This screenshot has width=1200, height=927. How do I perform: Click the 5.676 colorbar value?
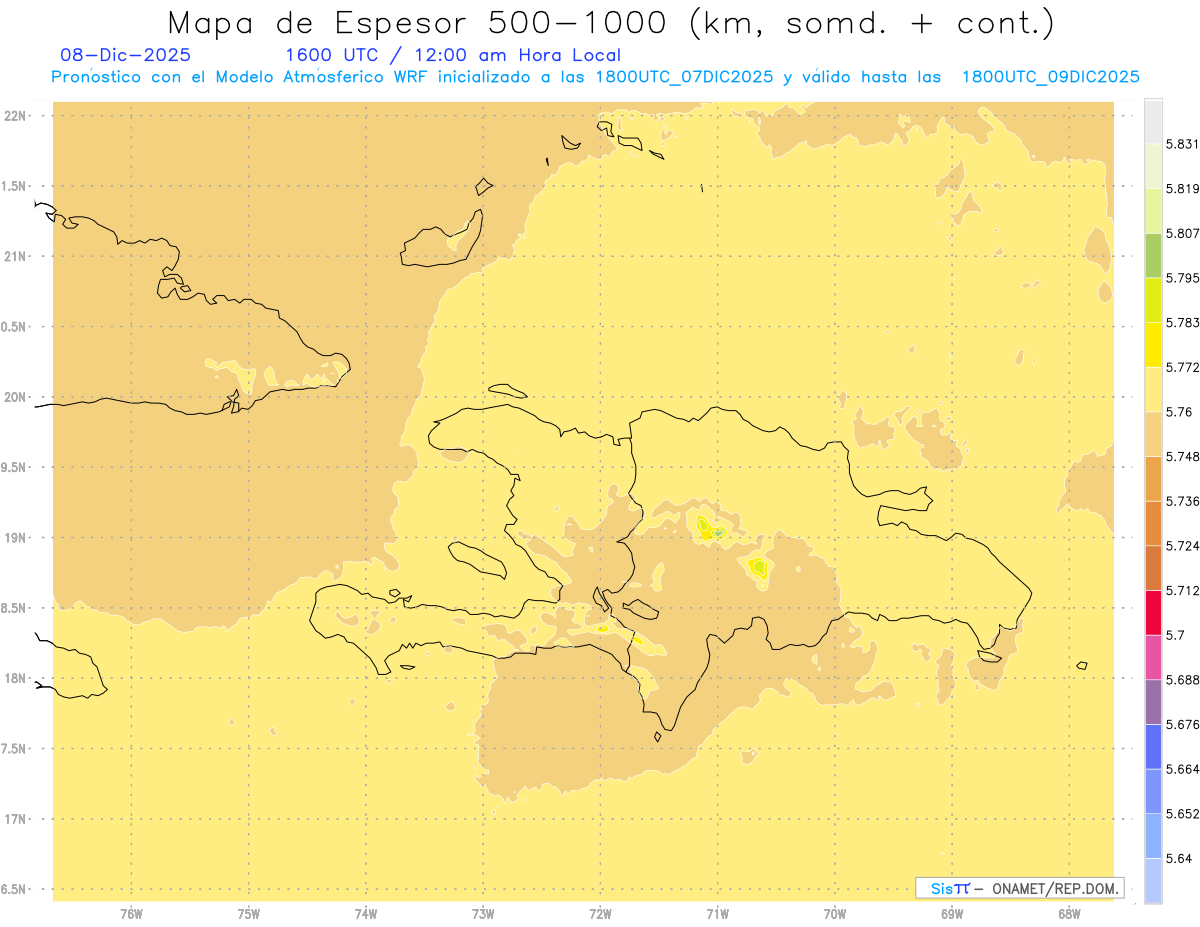coord(1182,724)
